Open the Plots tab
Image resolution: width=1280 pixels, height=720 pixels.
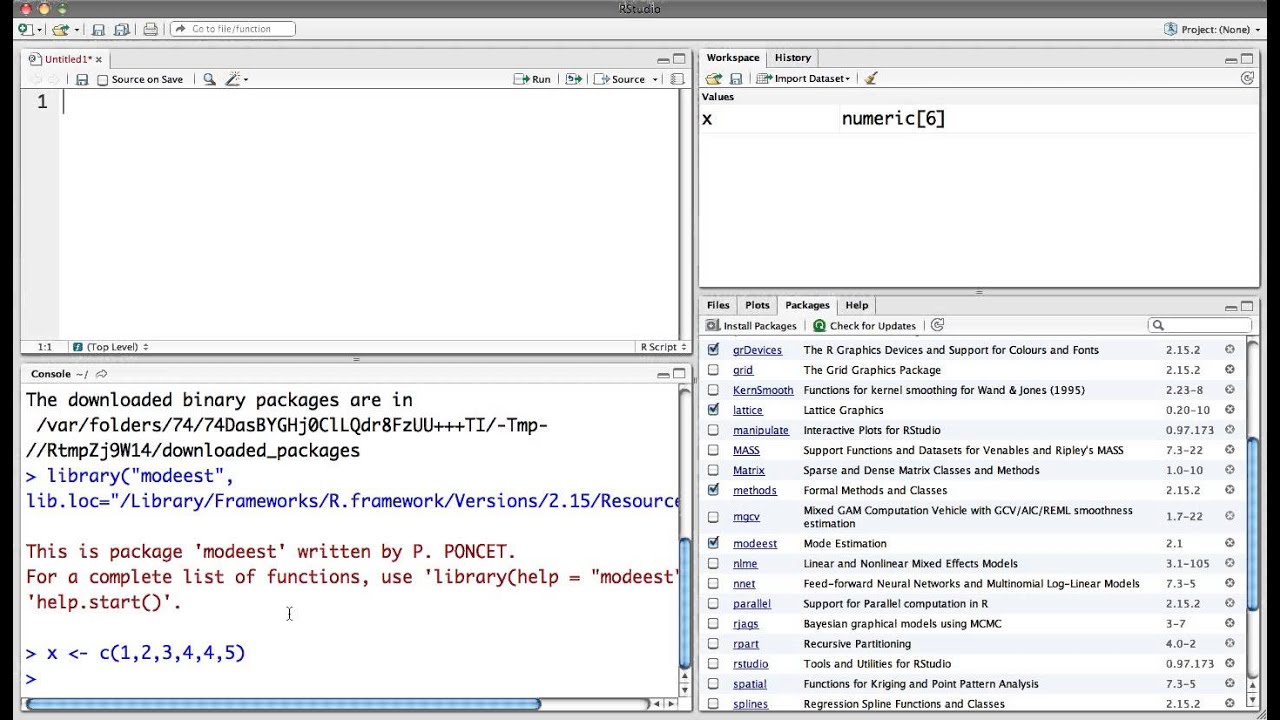click(x=757, y=305)
